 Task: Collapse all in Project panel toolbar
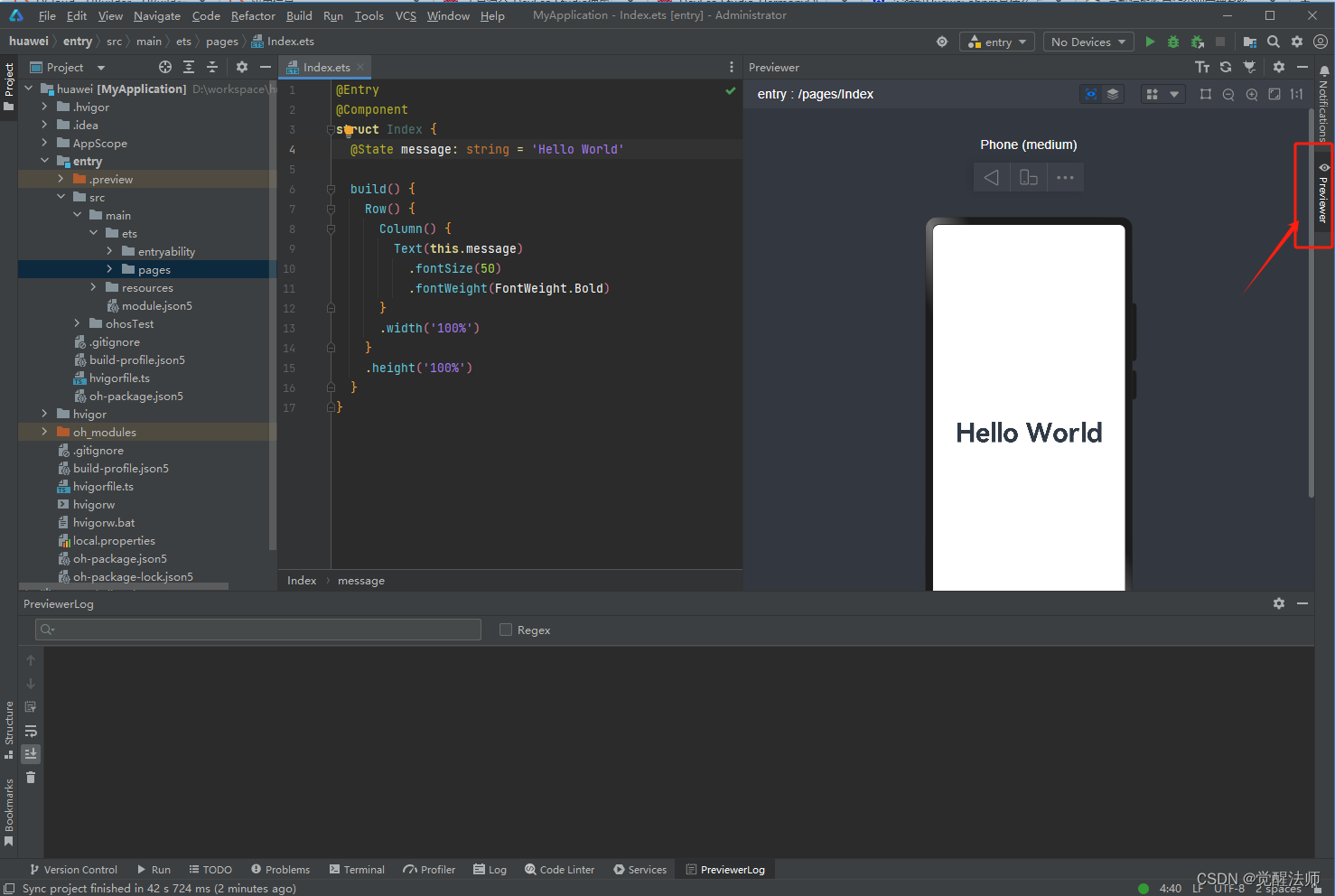(212, 67)
